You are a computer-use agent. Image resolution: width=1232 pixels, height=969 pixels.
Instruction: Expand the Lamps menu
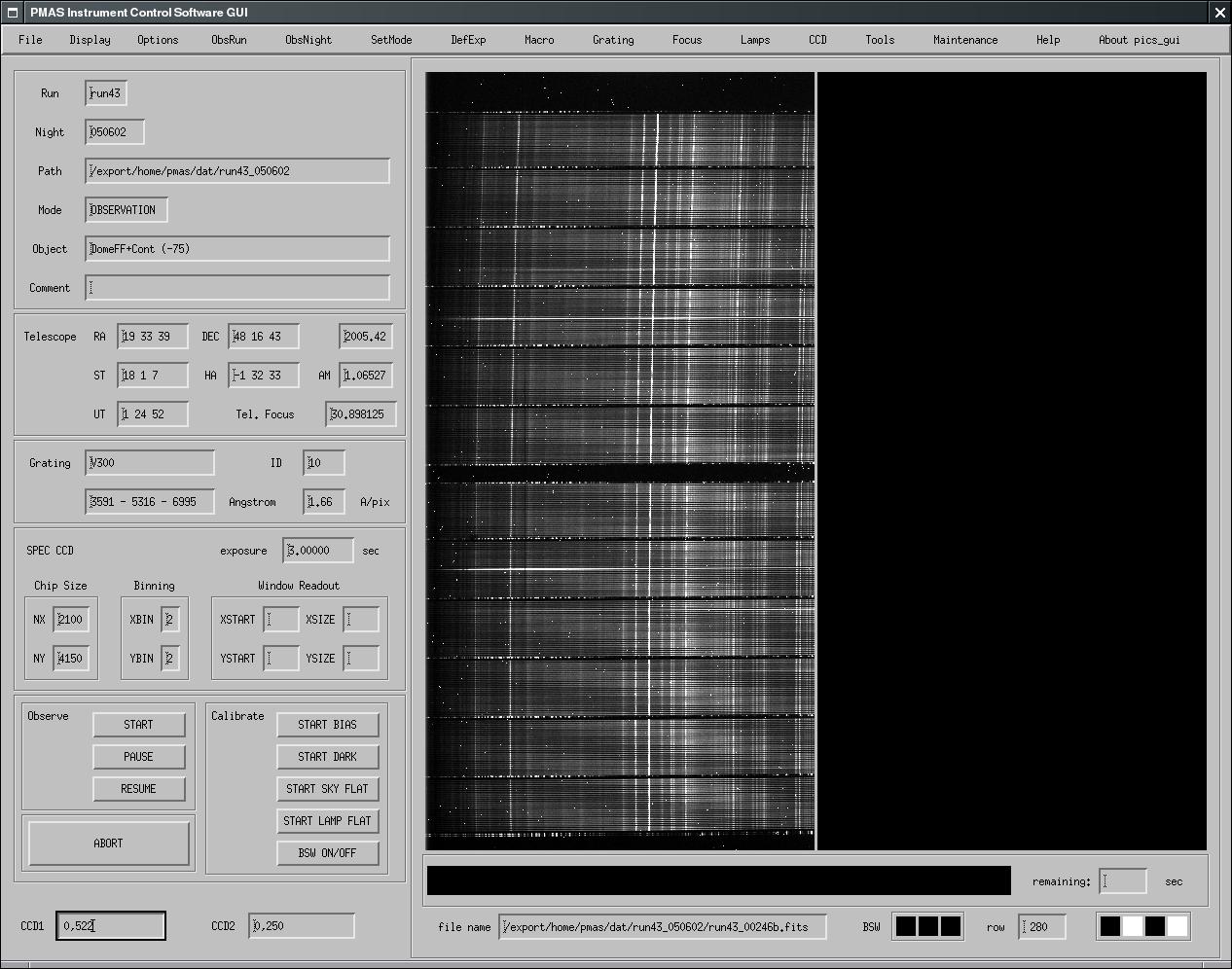[x=754, y=40]
